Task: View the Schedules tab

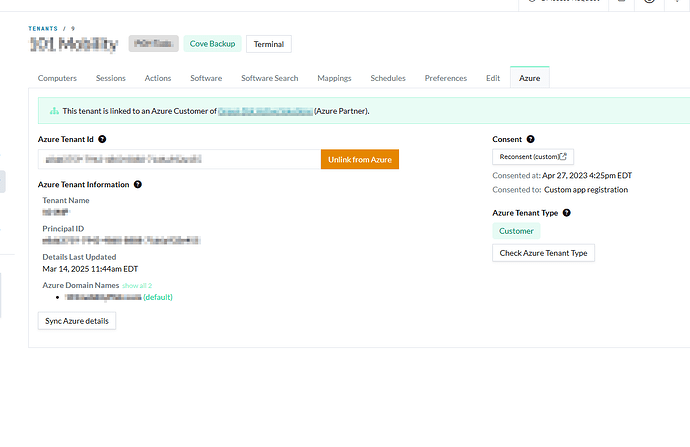Action: (388, 78)
